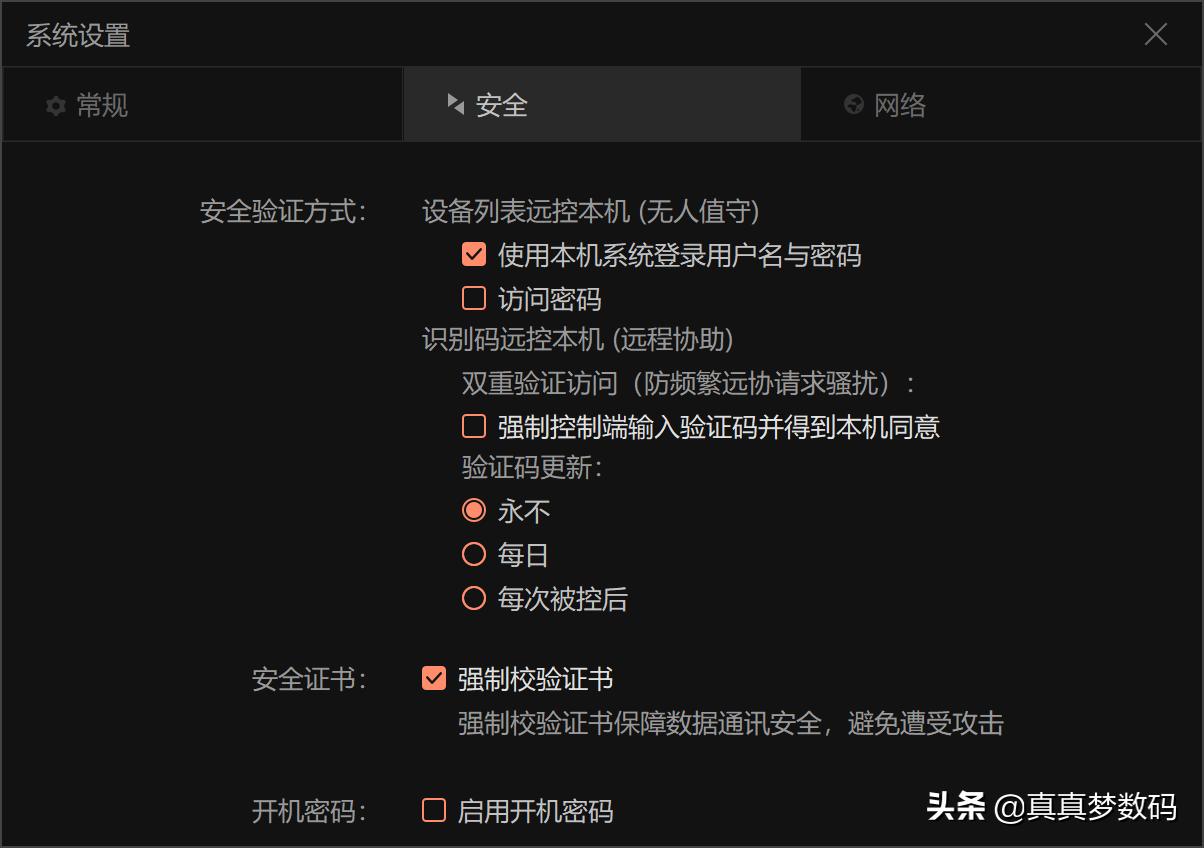The height and width of the screenshot is (848, 1204).
Task: Select 每次被控后 update frequency
Action: pyautogui.click(x=473, y=599)
